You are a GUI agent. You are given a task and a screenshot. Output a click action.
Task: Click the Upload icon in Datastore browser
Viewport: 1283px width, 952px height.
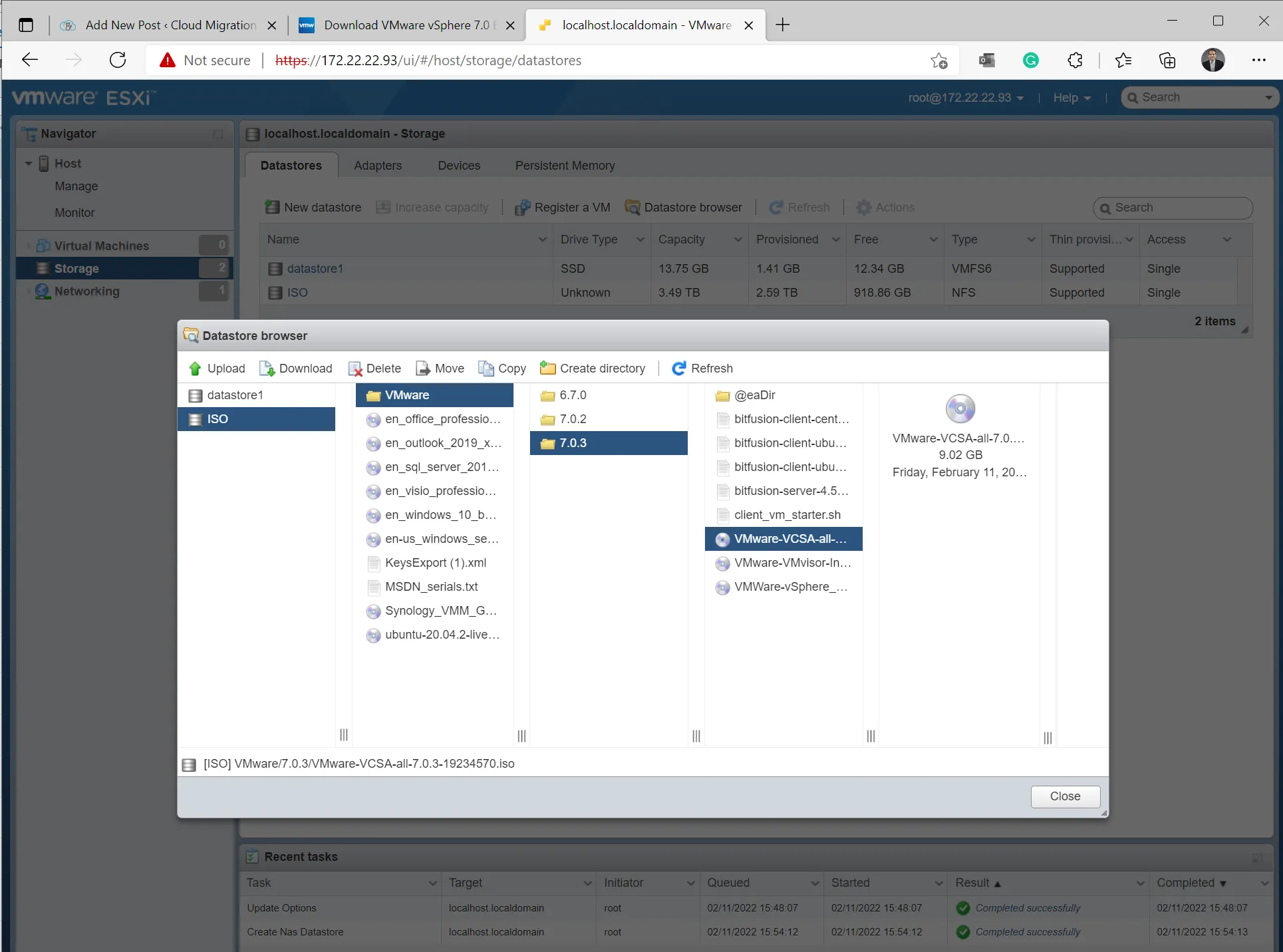[195, 369]
